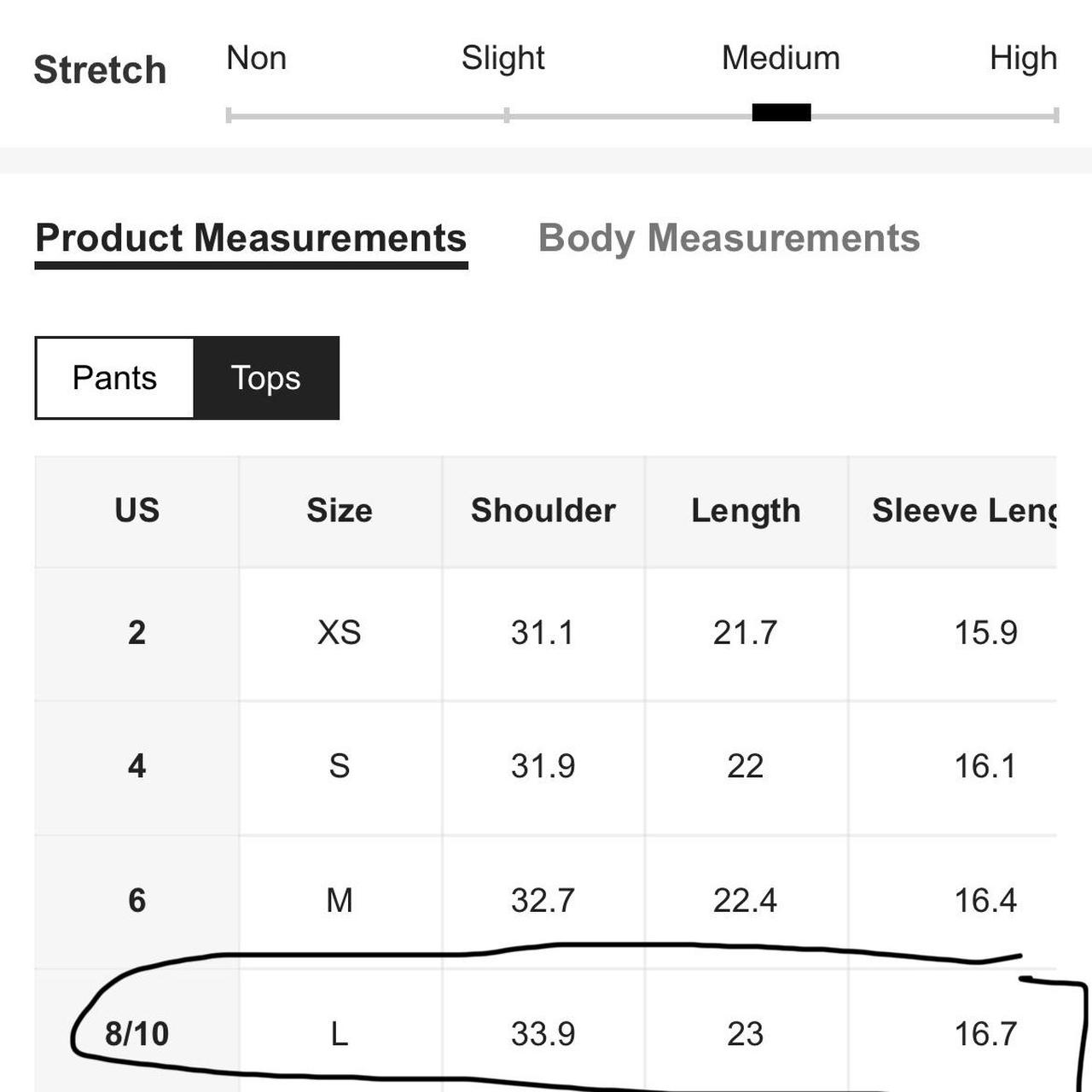The image size is (1092, 1092).
Task: Click the US column header
Action: [x=136, y=511]
